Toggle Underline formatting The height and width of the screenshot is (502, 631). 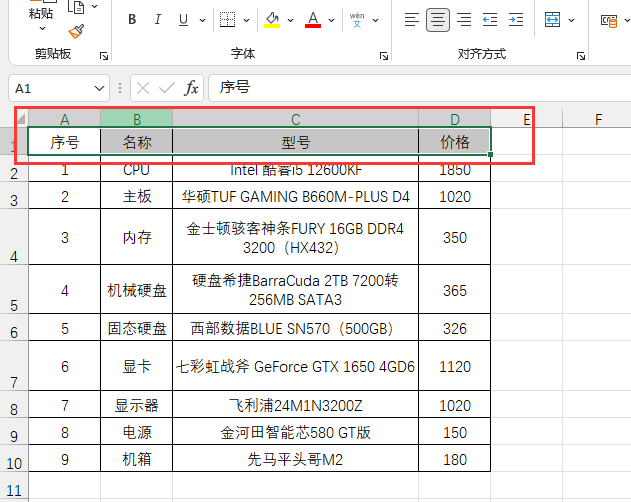click(184, 19)
